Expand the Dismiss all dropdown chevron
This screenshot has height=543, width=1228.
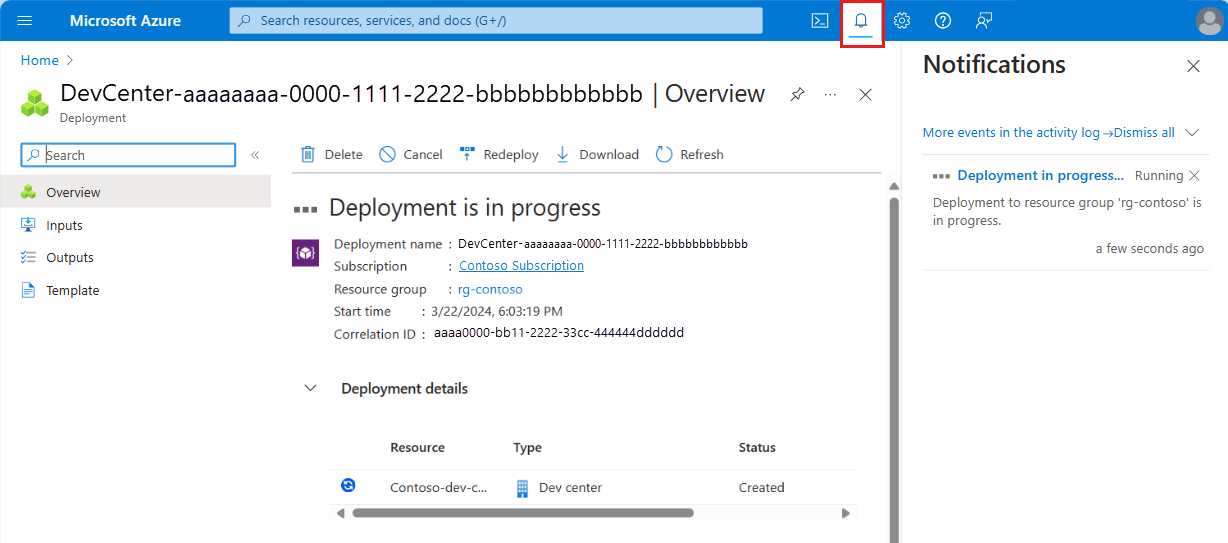[1191, 132]
